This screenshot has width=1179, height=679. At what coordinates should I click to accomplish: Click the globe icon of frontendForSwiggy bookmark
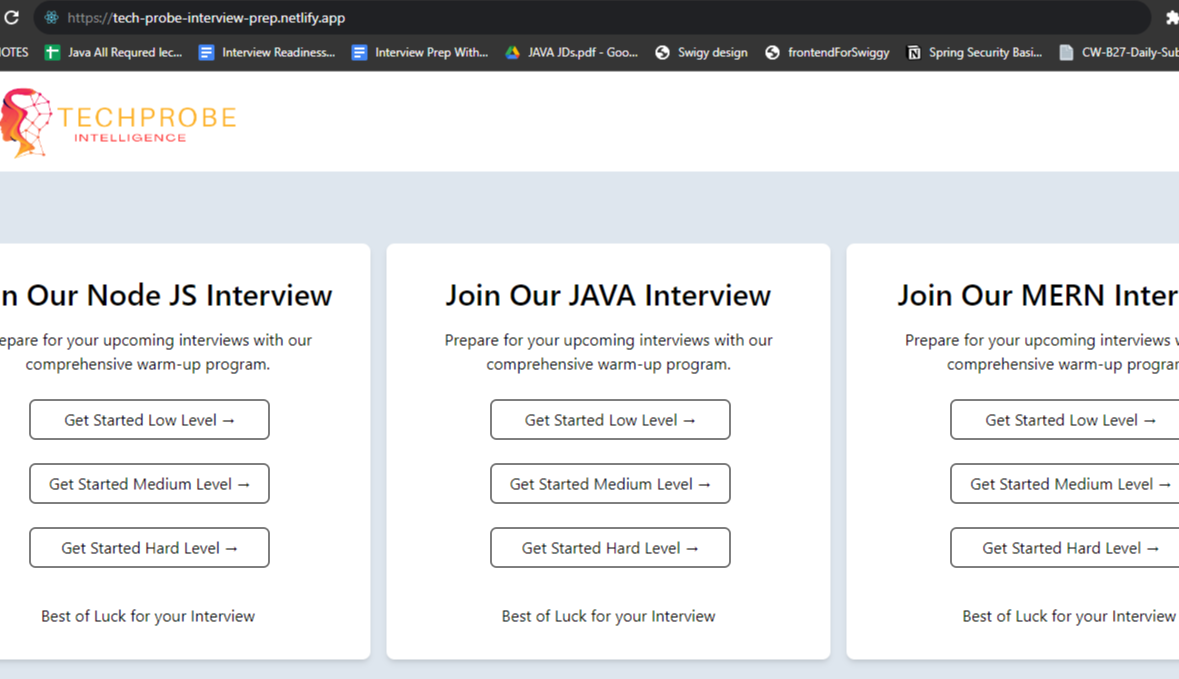[772, 52]
